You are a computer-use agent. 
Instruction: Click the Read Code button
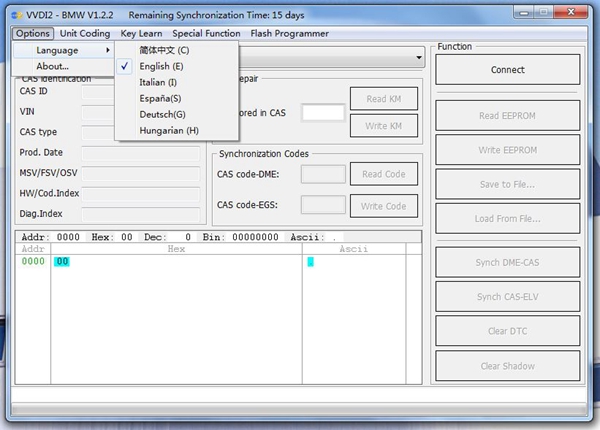pos(383,174)
